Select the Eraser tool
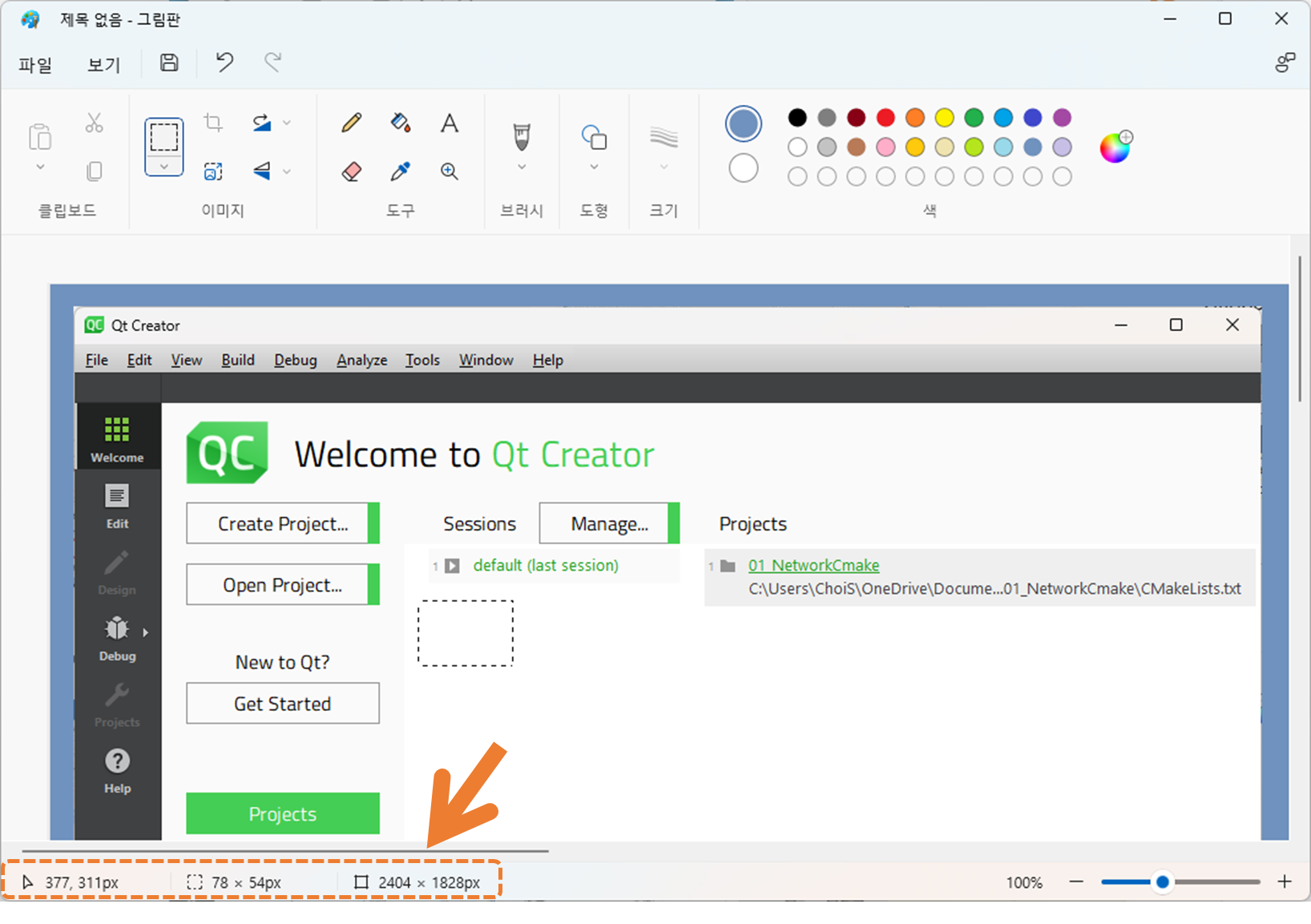This screenshot has height=924, width=1311. 351,171
